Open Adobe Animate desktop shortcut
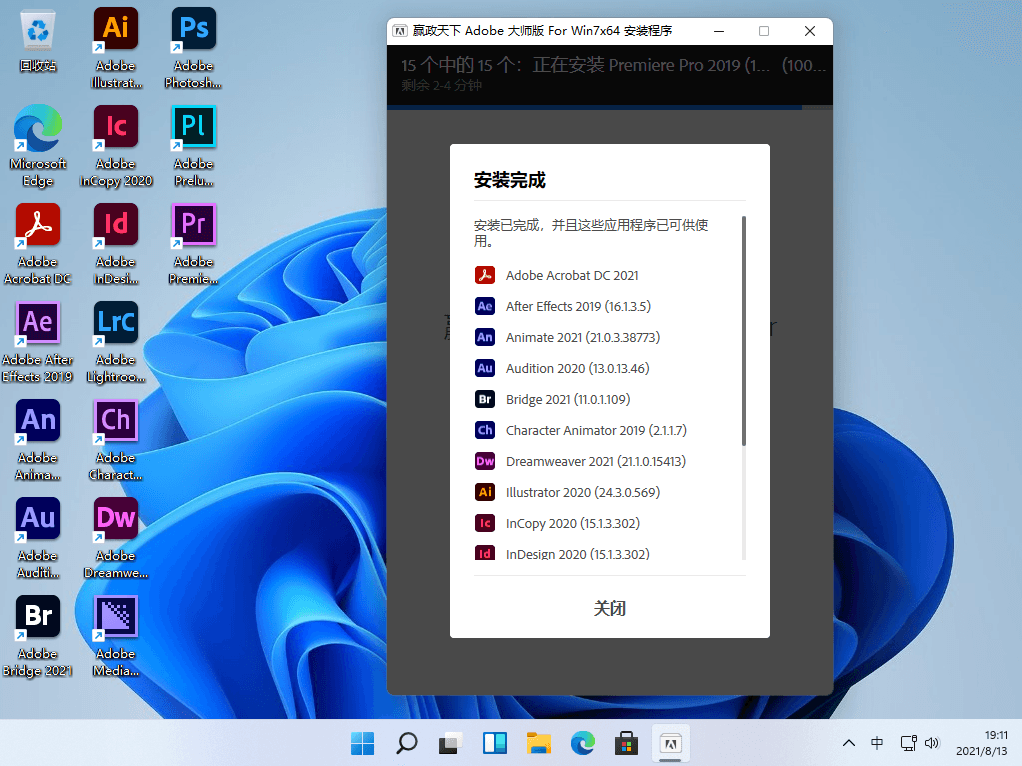This screenshot has height=766, width=1022. pyautogui.click(x=38, y=440)
